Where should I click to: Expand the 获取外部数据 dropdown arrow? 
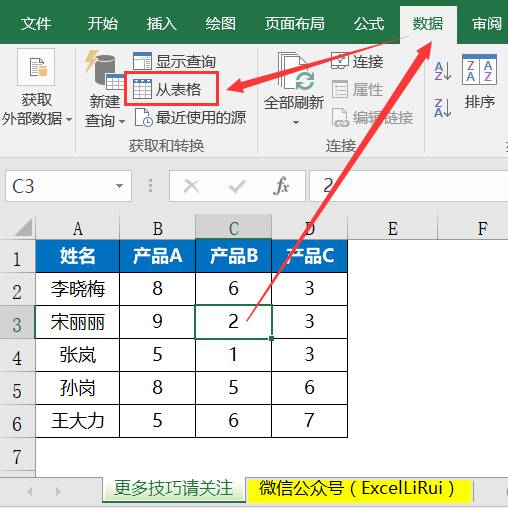[69, 119]
